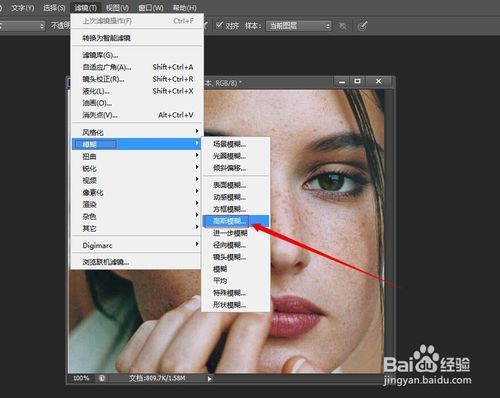
Task: Open the 选择(S) menu
Action: point(54,8)
